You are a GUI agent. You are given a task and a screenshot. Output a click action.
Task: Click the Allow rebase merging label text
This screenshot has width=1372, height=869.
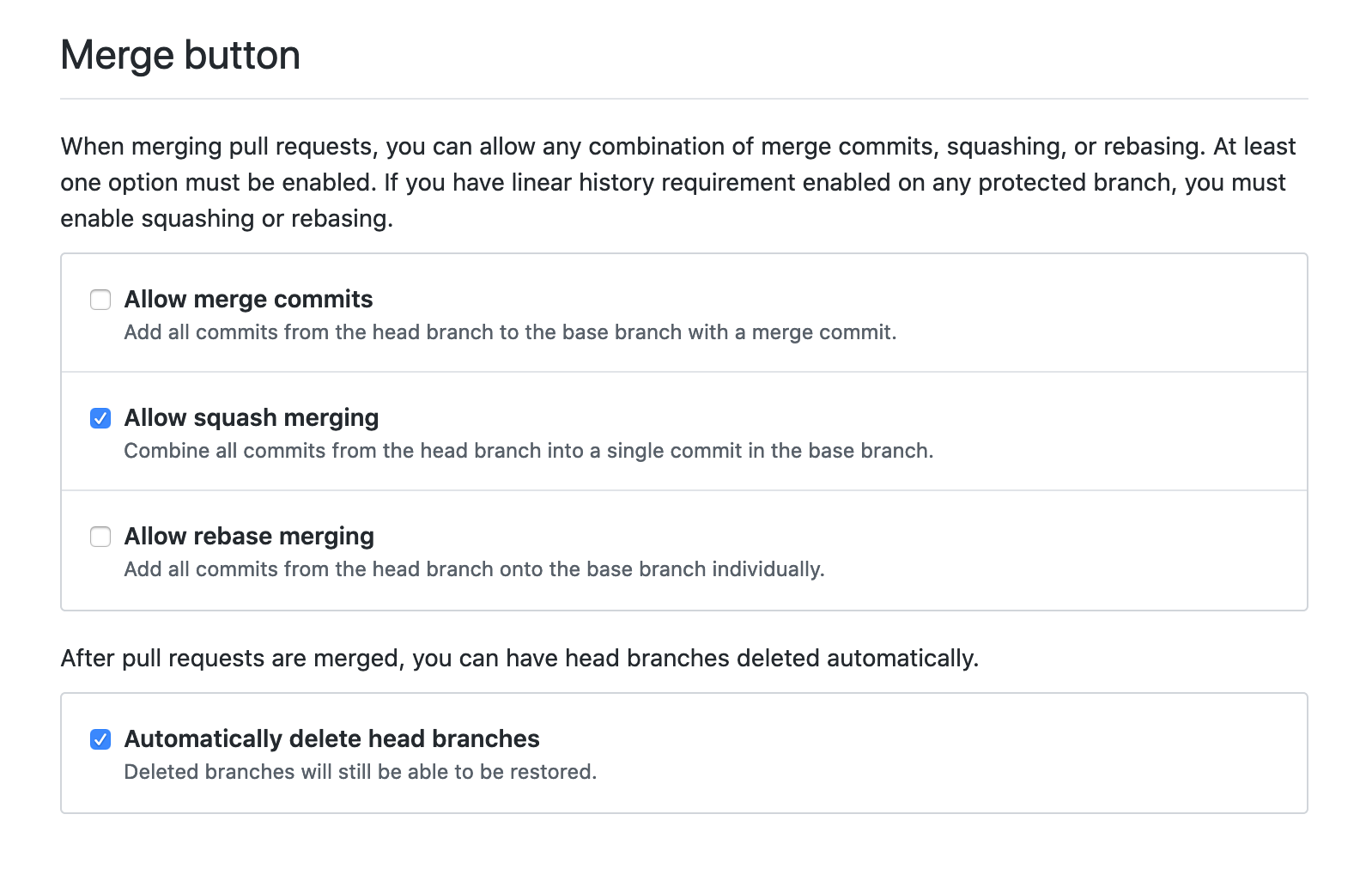(x=249, y=536)
